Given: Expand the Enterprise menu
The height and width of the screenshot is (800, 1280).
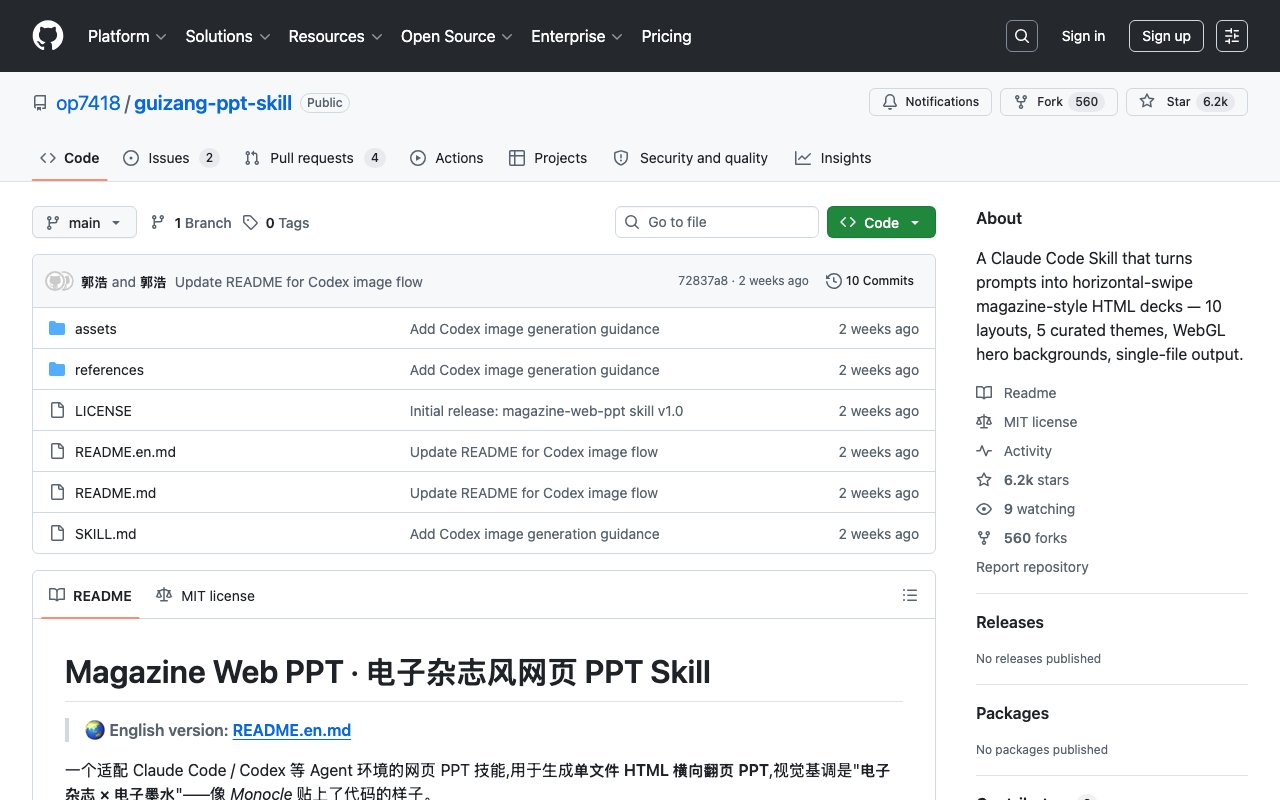Looking at the screenshot, I should coord(577,36).
